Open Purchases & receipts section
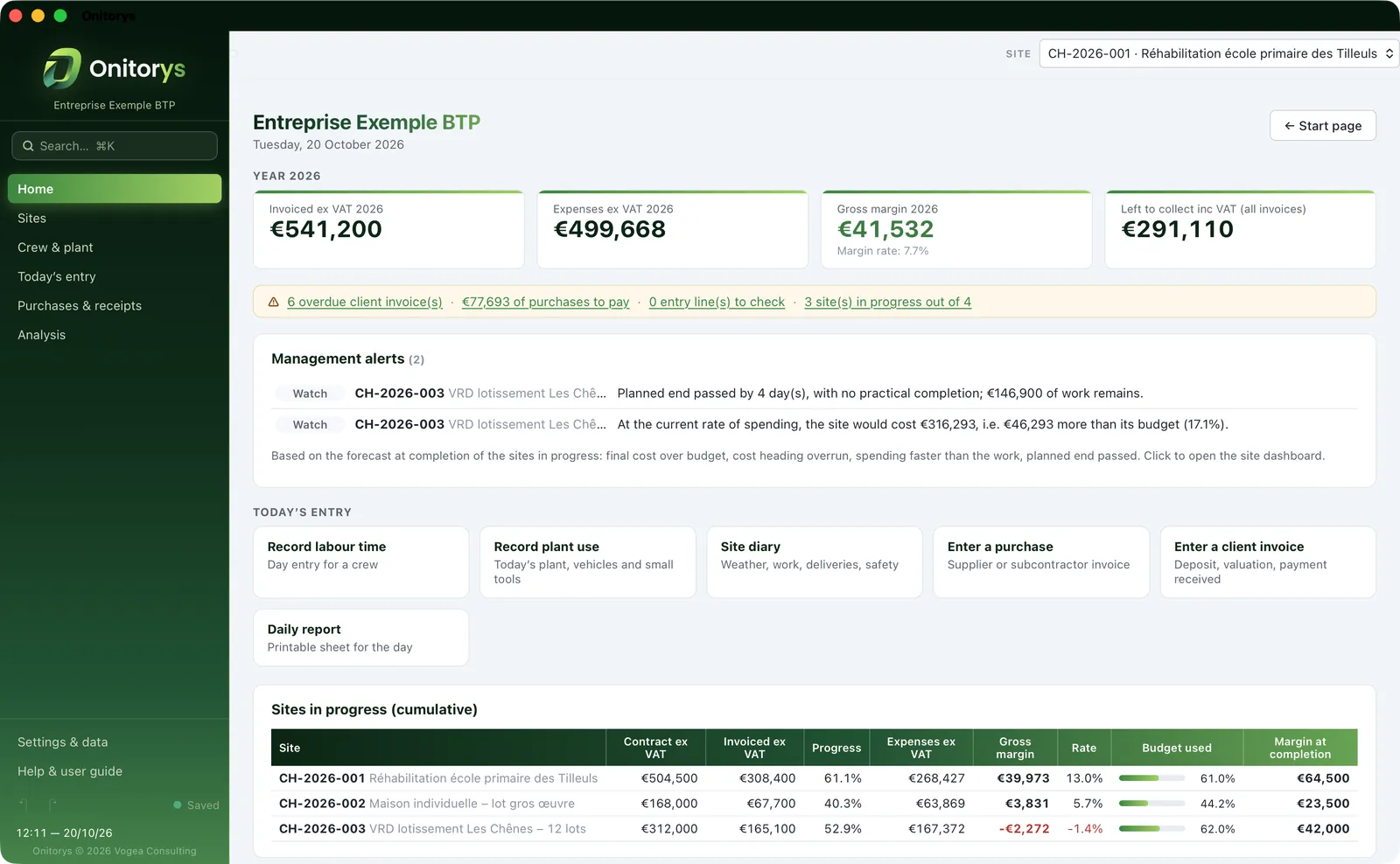 coord(115,306)
